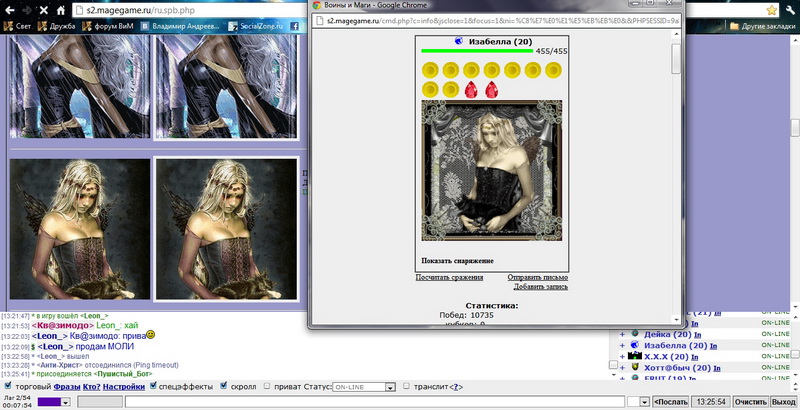
Task: Expand the plus beside Изабелла (20) in list
Action: point(622,346)
